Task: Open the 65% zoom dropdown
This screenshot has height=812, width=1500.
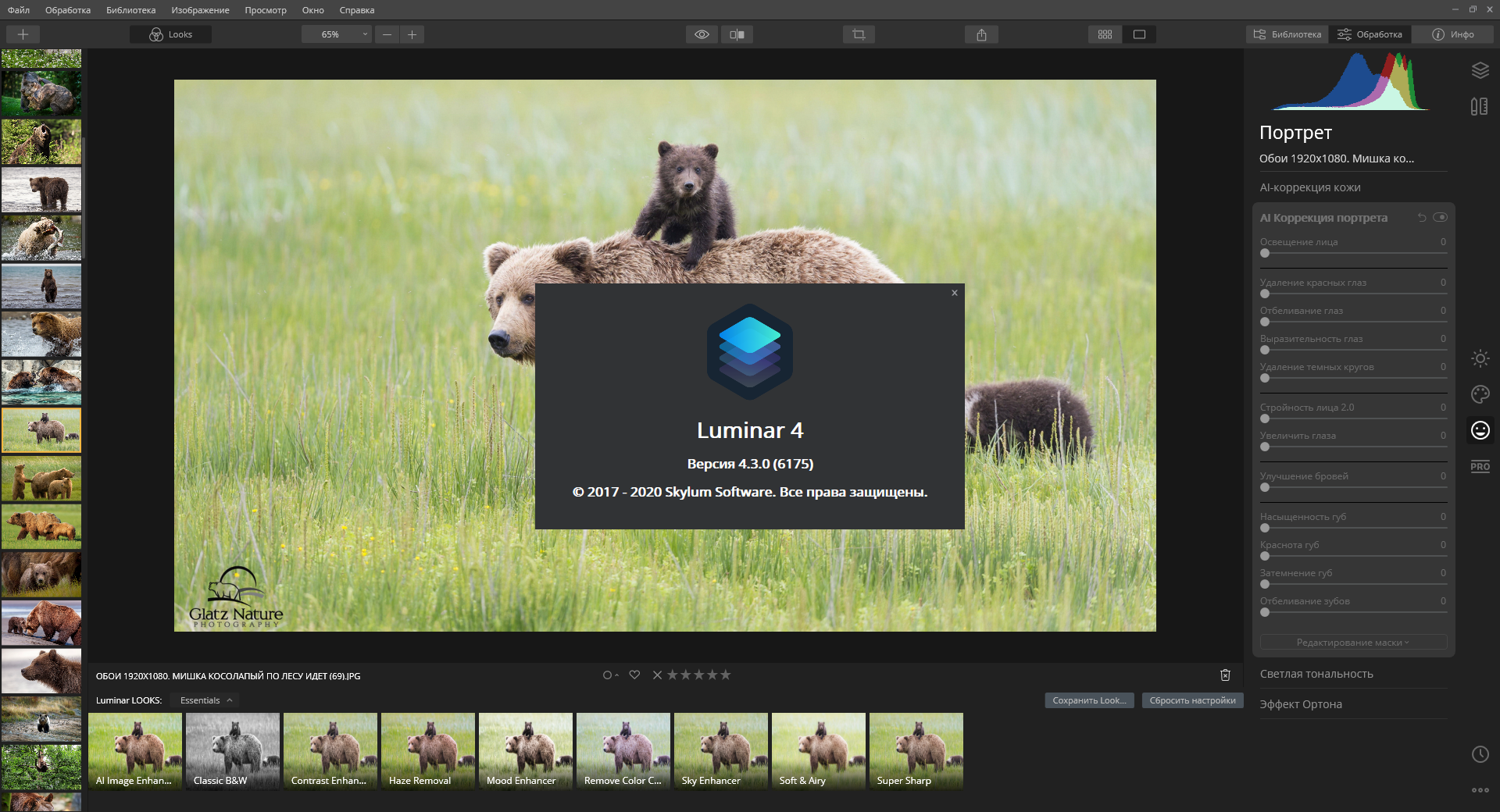Action: [x=336, y=34]
